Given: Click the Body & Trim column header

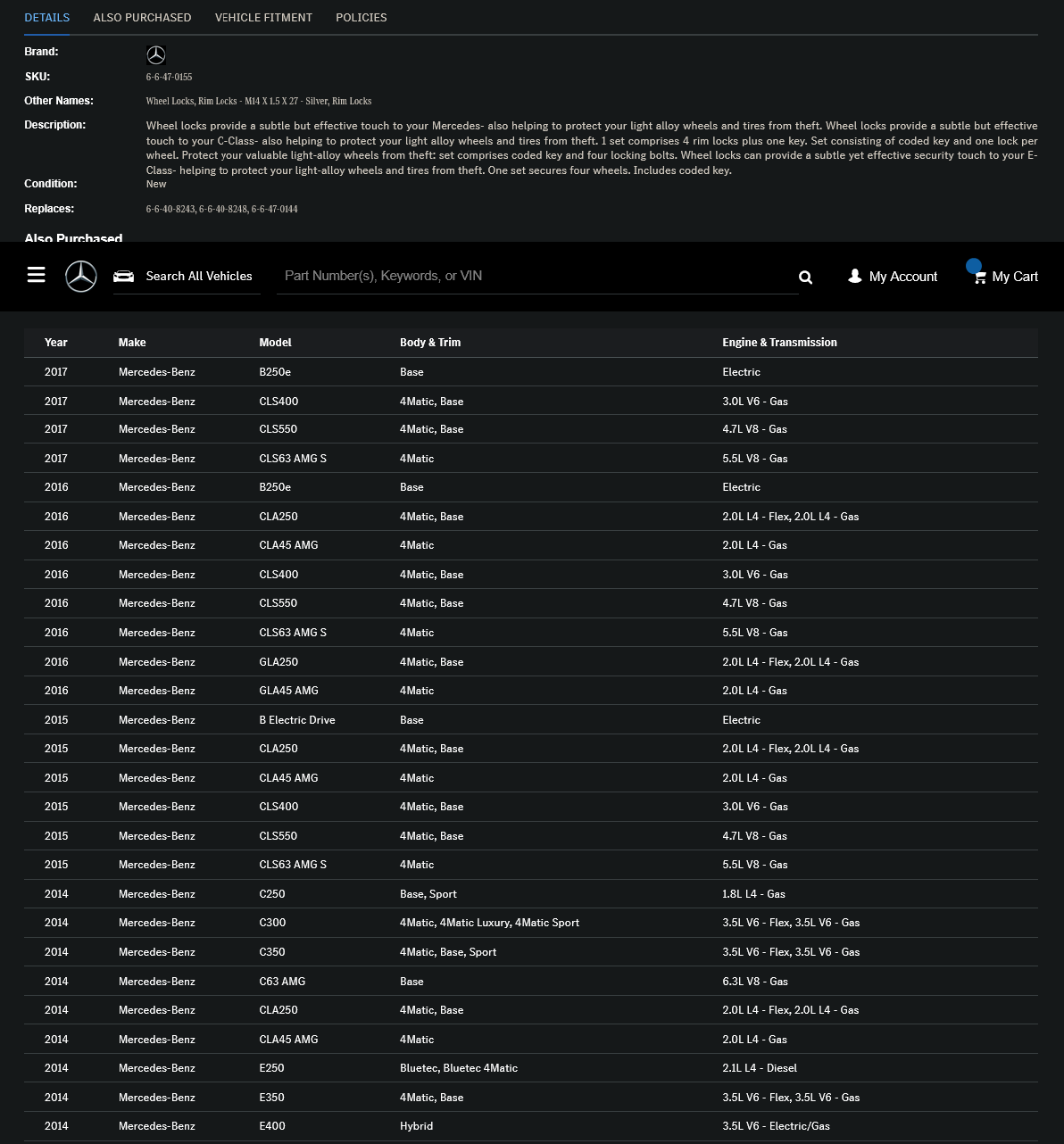Looking at the screenshot, I should pyautogui.click(x=430, y=343).
